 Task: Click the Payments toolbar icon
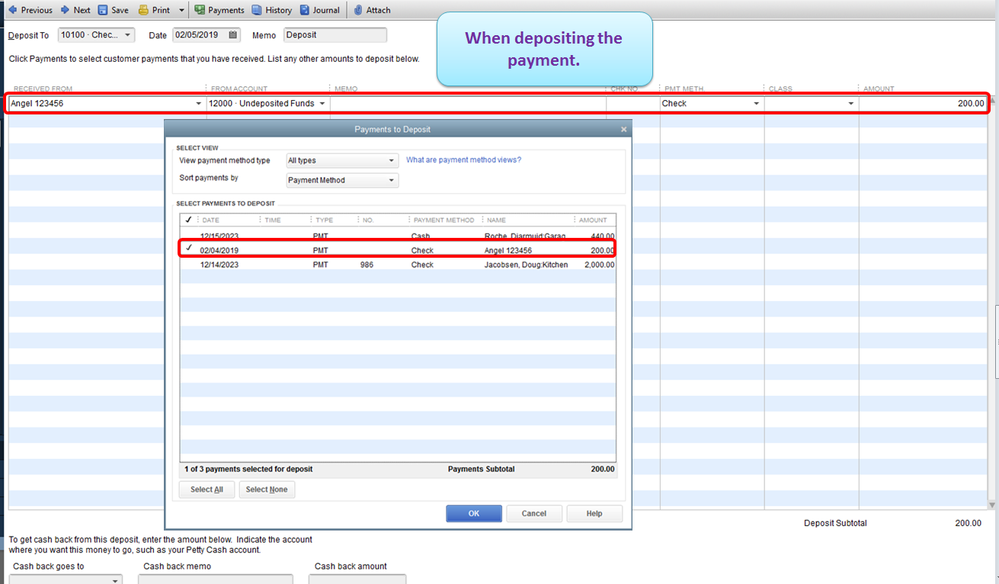click(x=200, y=10)
